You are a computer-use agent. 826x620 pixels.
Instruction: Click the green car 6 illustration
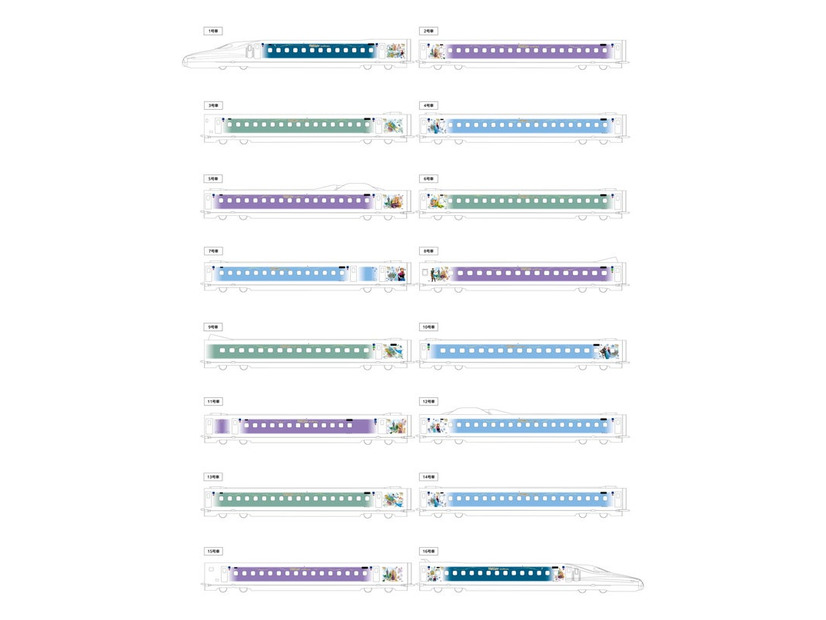pyautogui.click(x=522, y=203)
